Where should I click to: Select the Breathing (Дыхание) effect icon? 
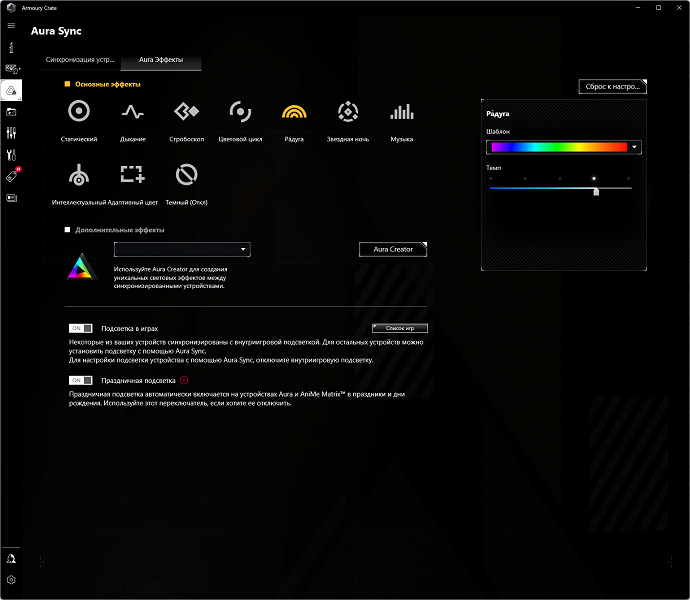pyautogui.click(x=133, y=113)
